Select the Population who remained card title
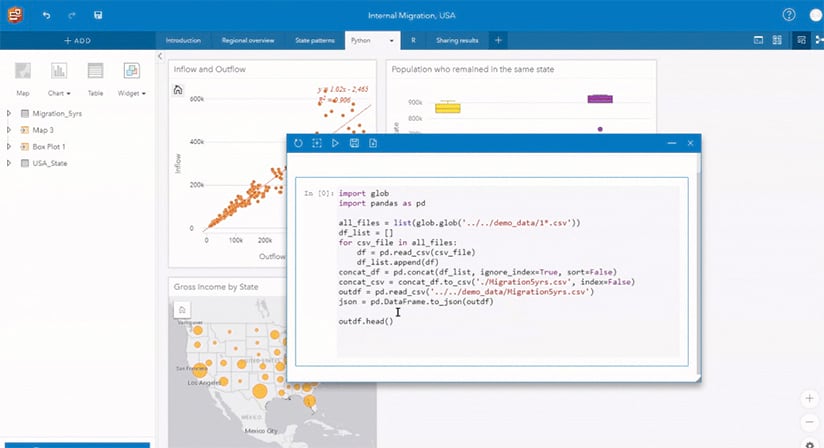 472,69
